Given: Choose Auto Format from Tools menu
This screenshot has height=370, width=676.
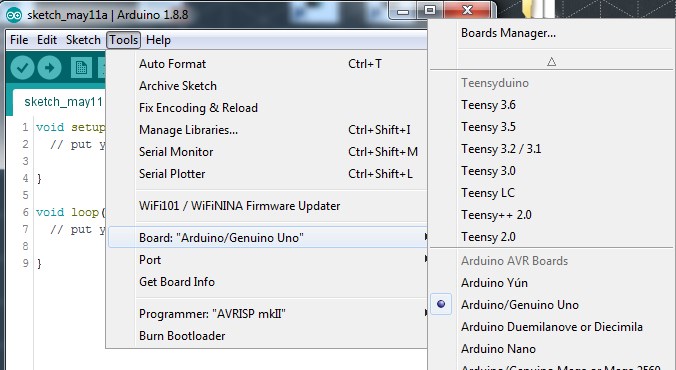Looking at the screenshot, I should pos(266,64).
